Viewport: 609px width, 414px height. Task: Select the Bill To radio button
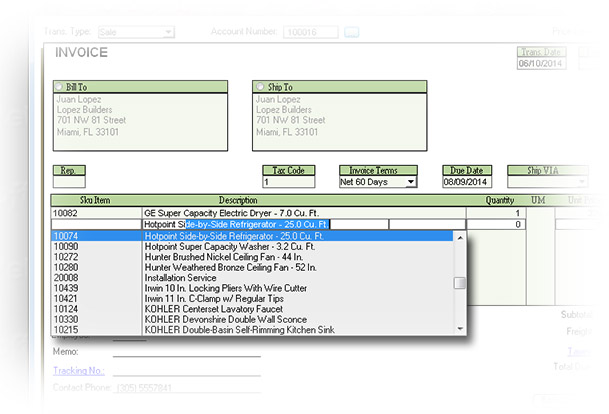[x=59, y=87]
